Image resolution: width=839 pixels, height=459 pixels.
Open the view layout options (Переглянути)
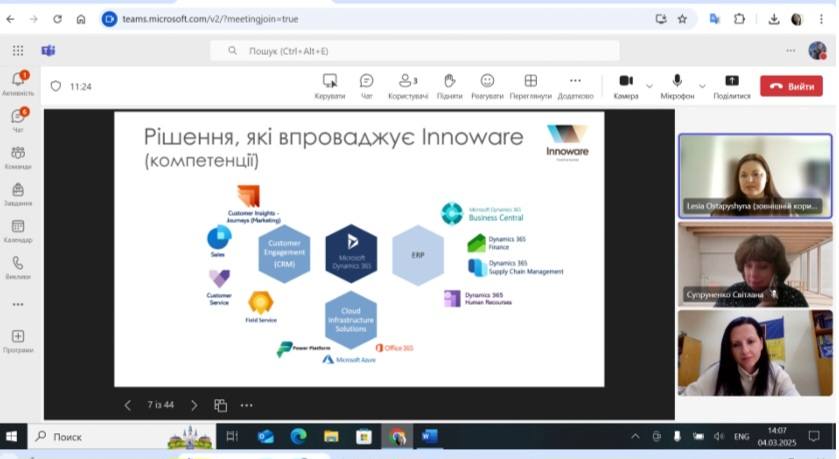pos(530,86)
